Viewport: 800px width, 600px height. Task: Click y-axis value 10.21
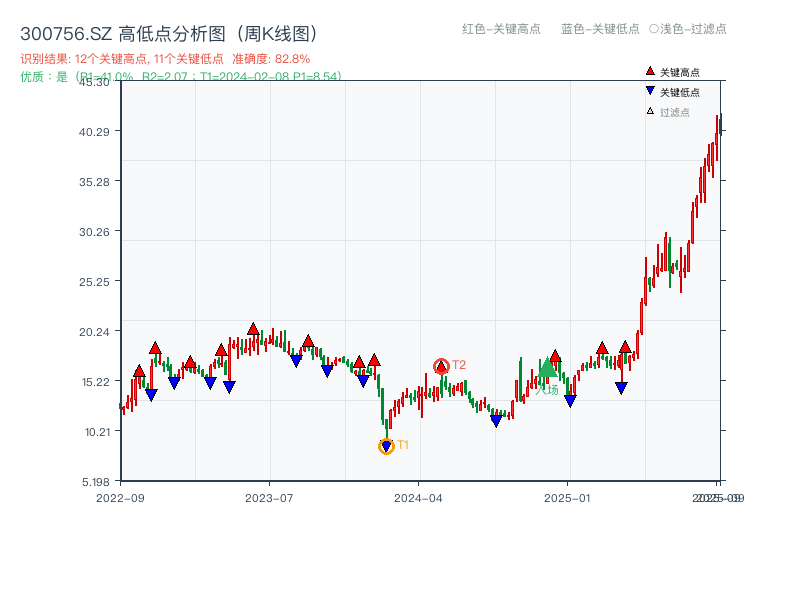[97, 432]
